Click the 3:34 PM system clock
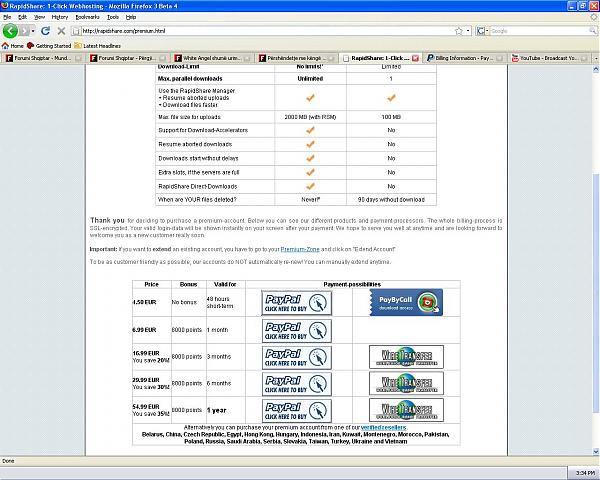Screen dimensions: 600x480 (585, 473)
